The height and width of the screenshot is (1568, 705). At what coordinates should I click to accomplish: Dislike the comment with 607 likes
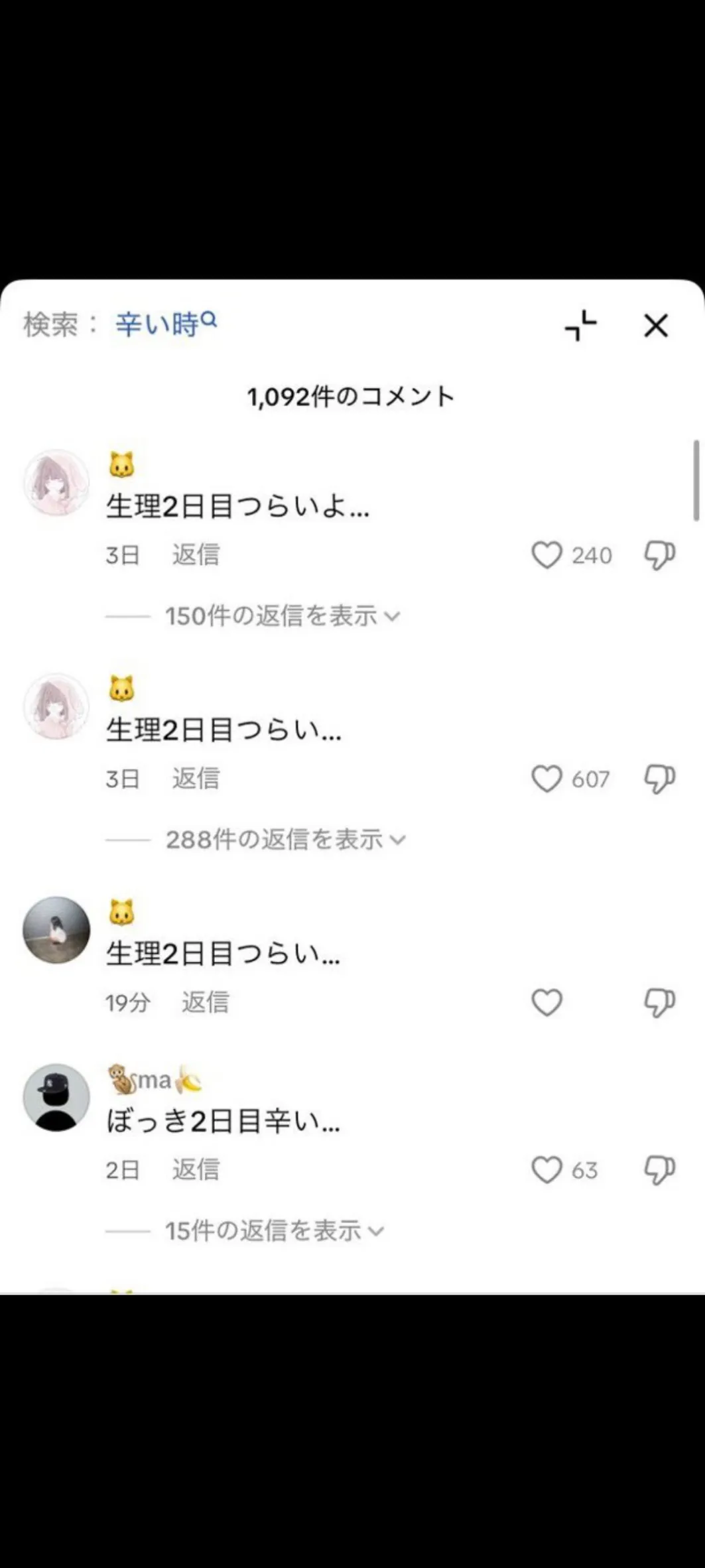pyautogui.click(x=659, y=779)
